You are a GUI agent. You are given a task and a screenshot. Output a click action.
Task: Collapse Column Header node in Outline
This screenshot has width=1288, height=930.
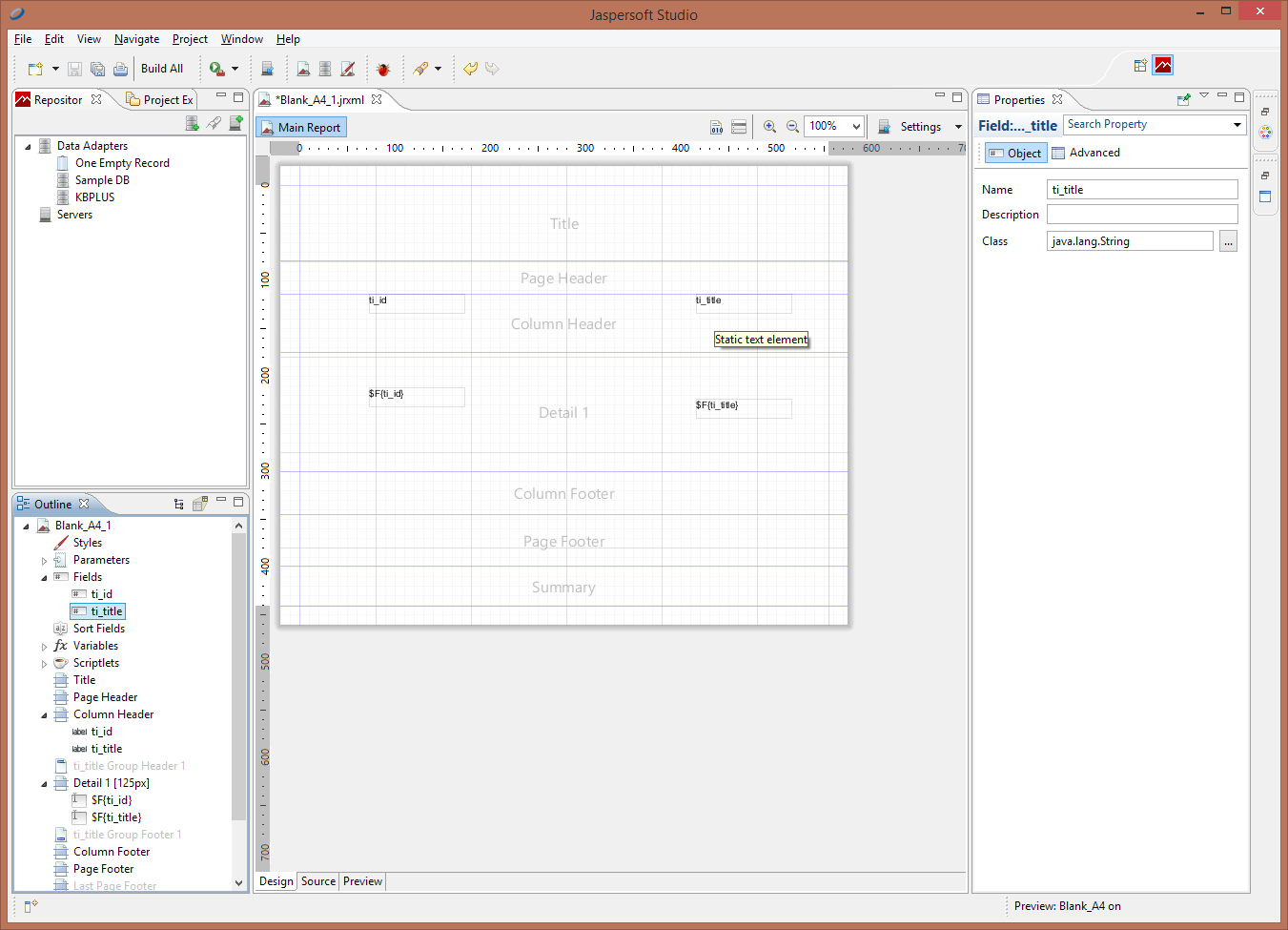click(x=44, y=715)
